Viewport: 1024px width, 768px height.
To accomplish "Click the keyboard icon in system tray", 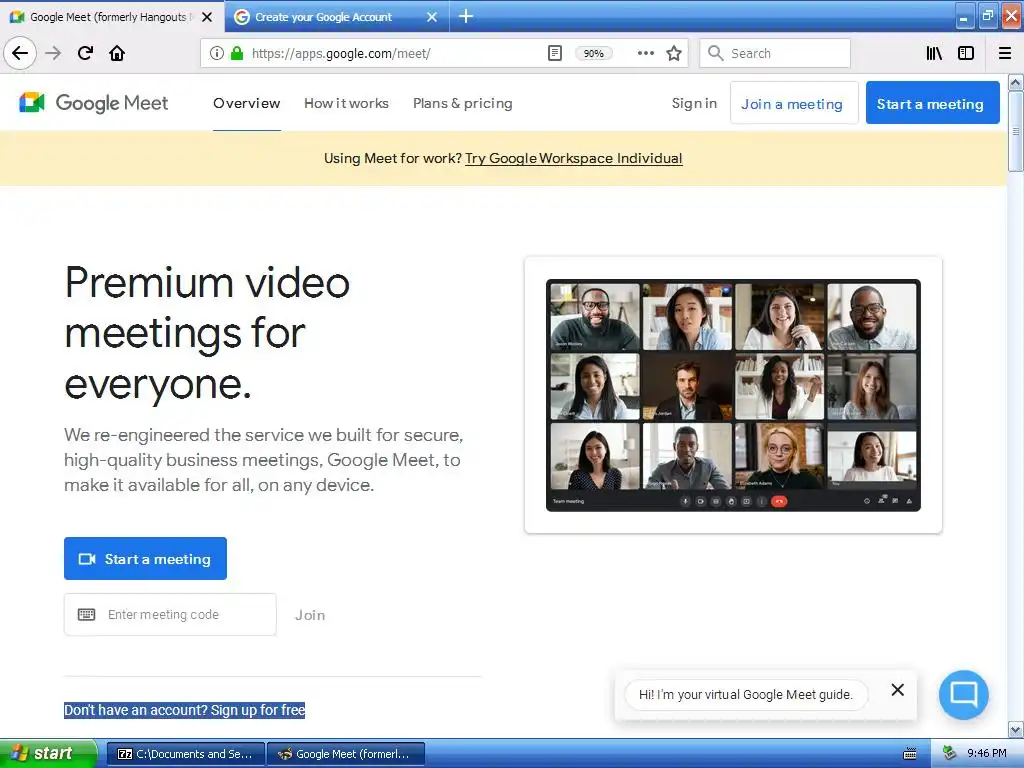I will pos(910,754).
